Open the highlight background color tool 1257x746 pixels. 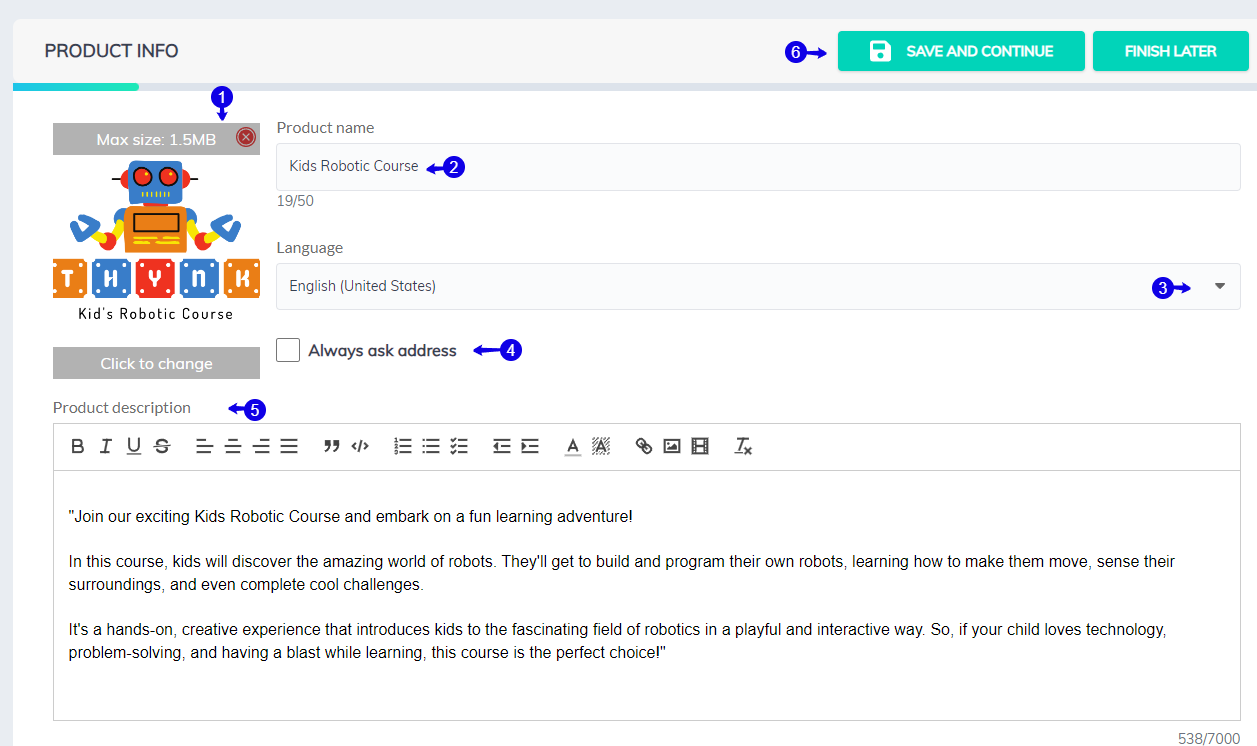point(600,446)
